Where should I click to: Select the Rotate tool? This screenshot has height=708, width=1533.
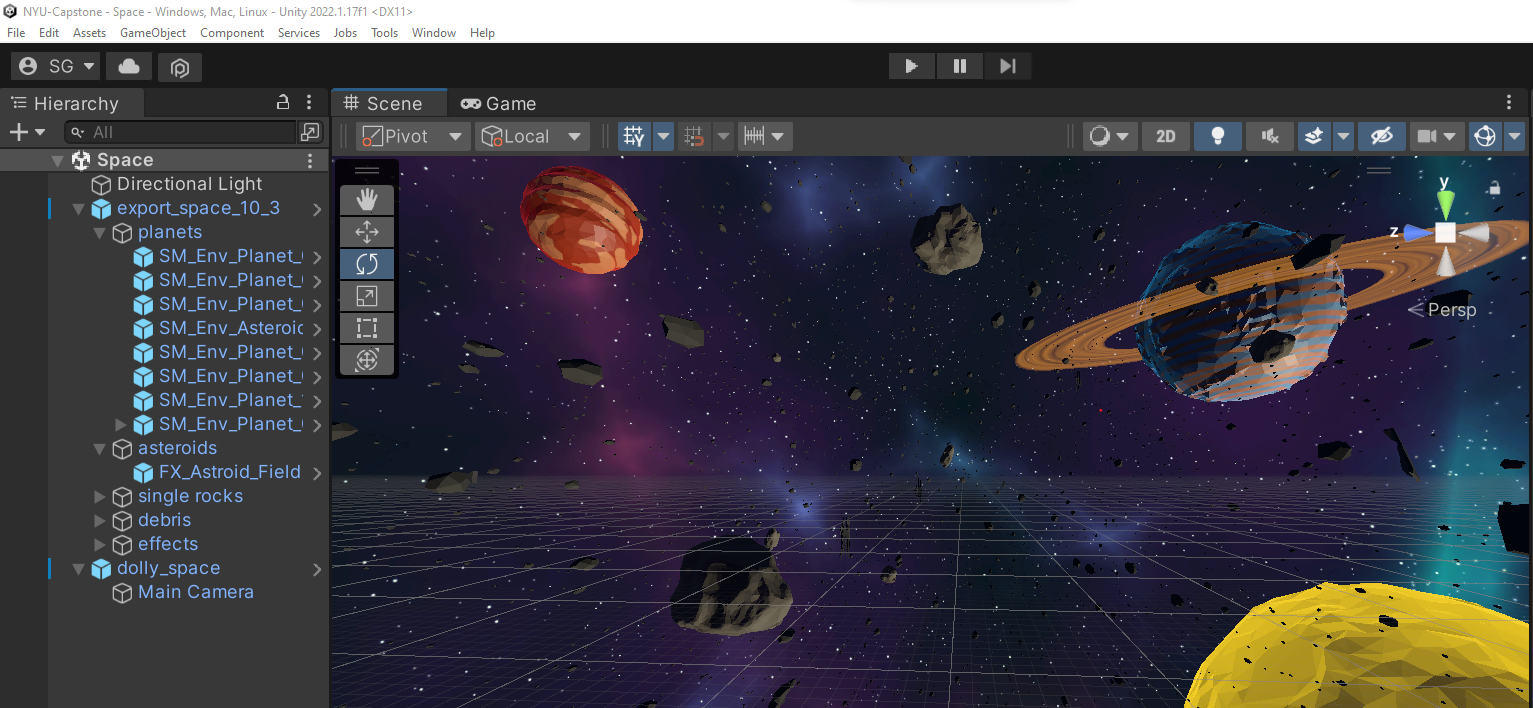[x=367, y=264]
